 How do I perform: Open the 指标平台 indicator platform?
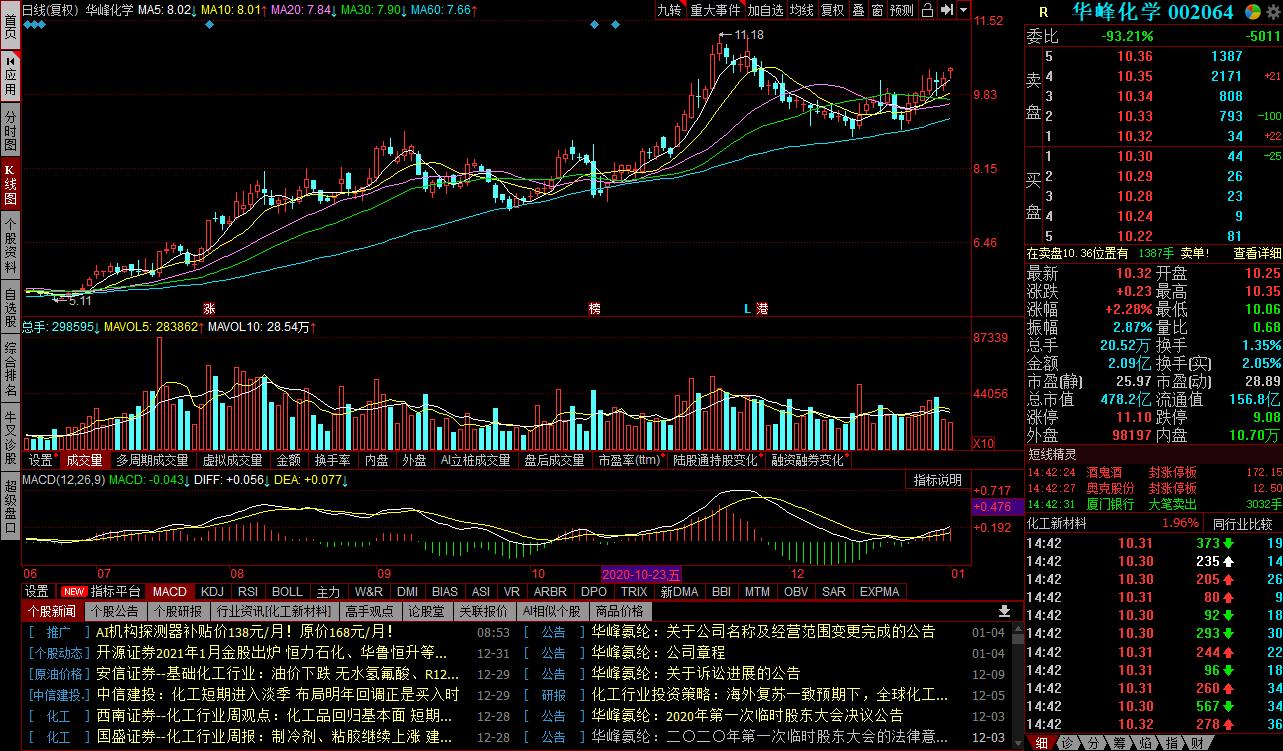[116, 591]
